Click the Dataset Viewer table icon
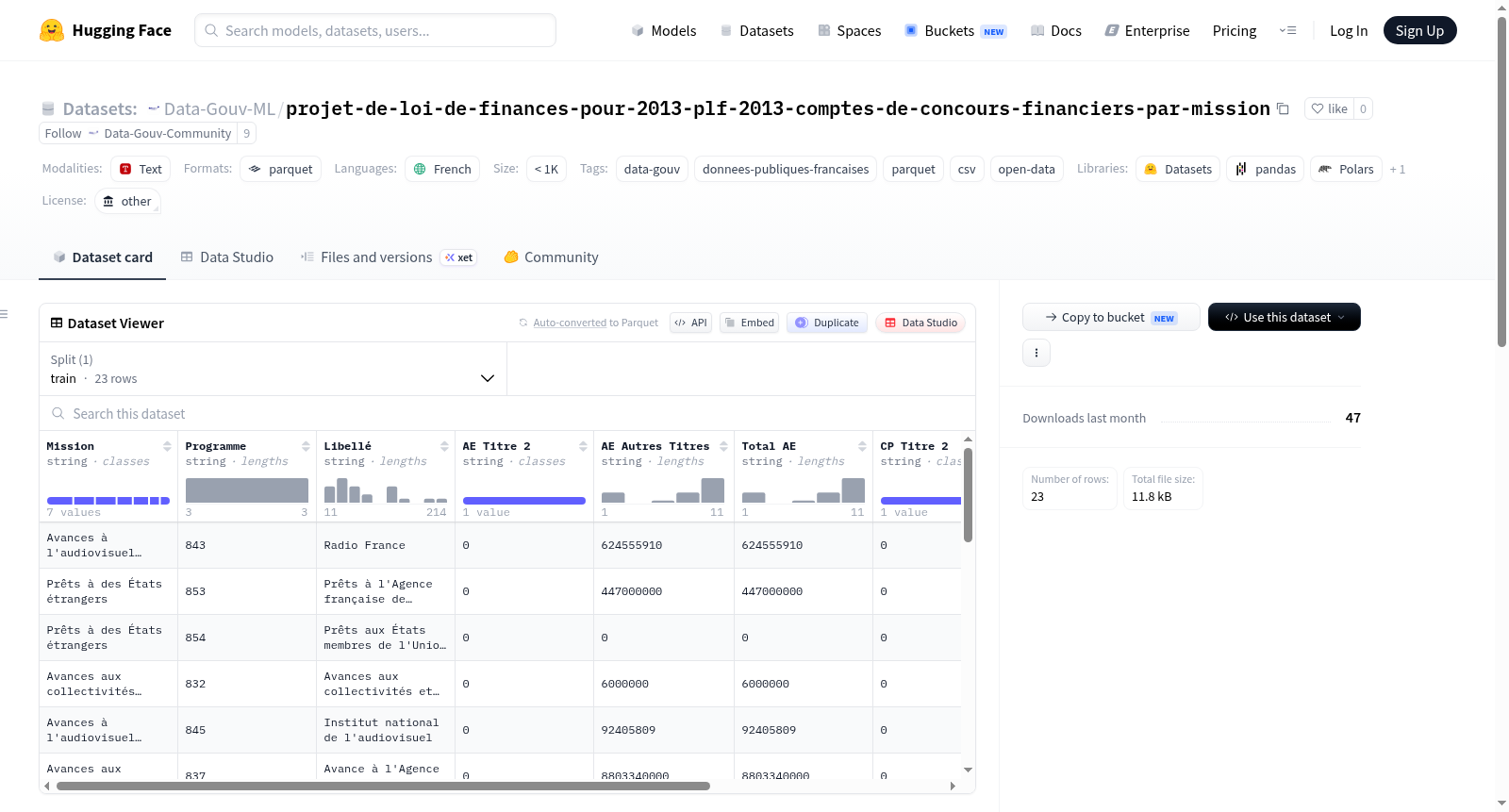This screenshot has height=812, width=1509. (57, 323)
